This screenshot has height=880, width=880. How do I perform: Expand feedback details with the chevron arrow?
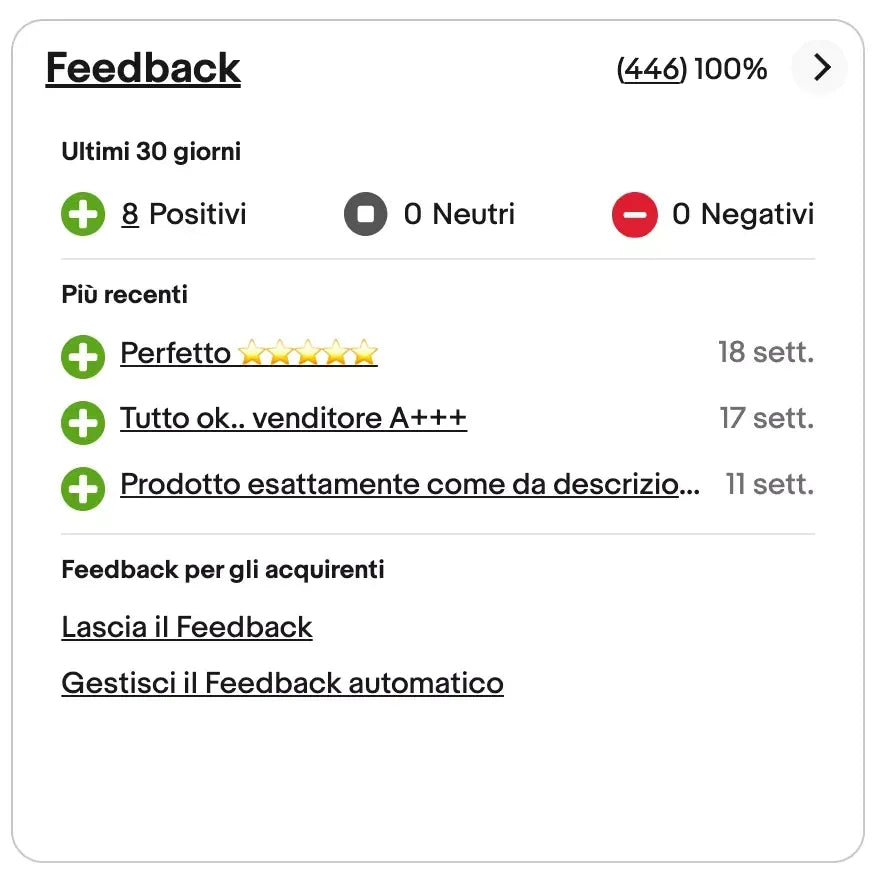click(820, 68)
